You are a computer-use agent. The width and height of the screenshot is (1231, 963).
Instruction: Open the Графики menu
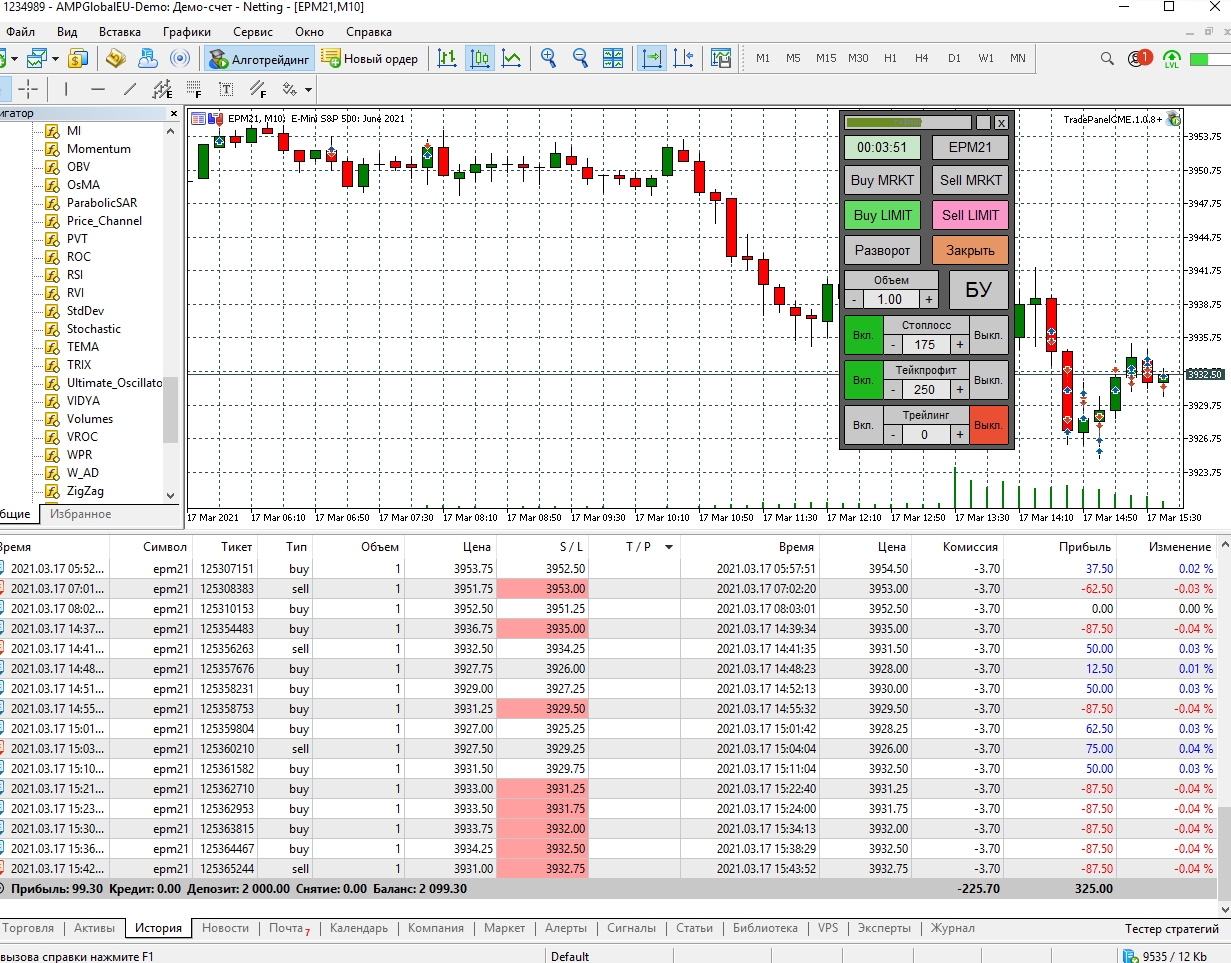point(186,31)
